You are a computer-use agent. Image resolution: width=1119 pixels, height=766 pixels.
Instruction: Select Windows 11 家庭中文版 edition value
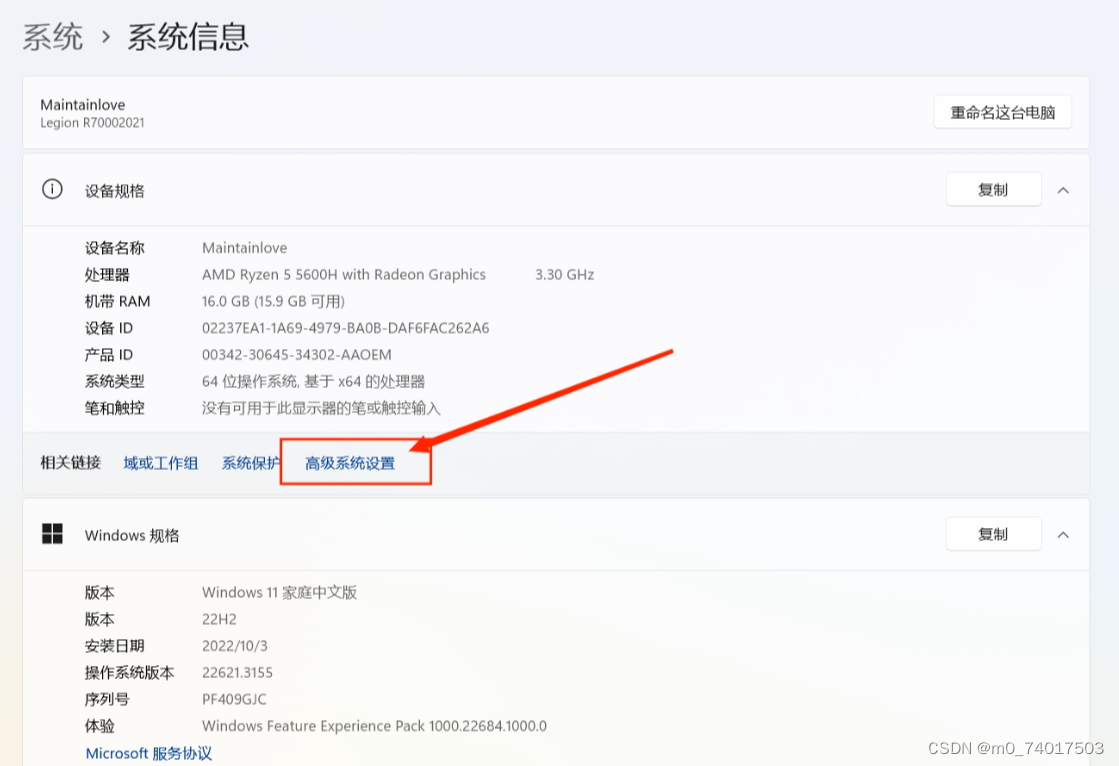point(279,593)
